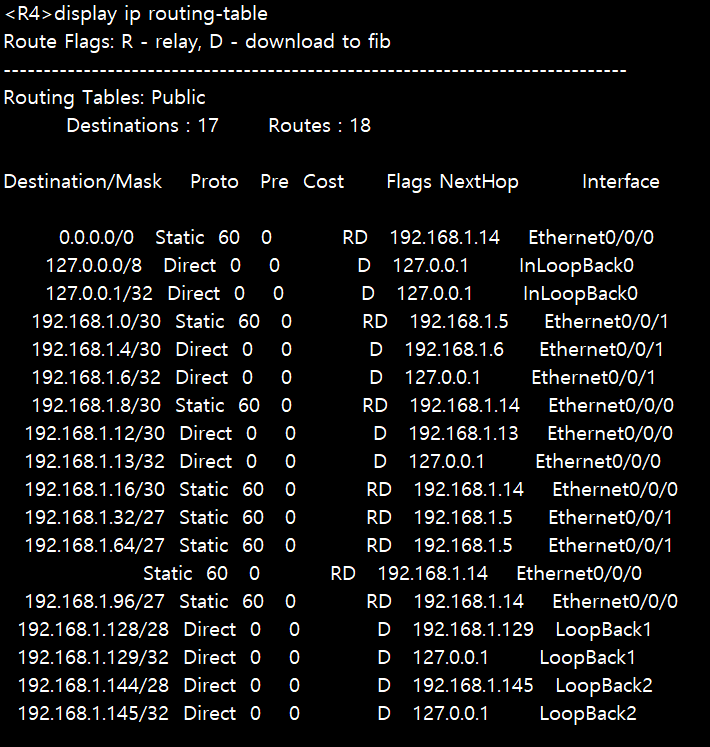710x747 pixels.
Task: Select destination '192.168.1.32/27'
Action: pyautogui.click(x=95, y=518)
